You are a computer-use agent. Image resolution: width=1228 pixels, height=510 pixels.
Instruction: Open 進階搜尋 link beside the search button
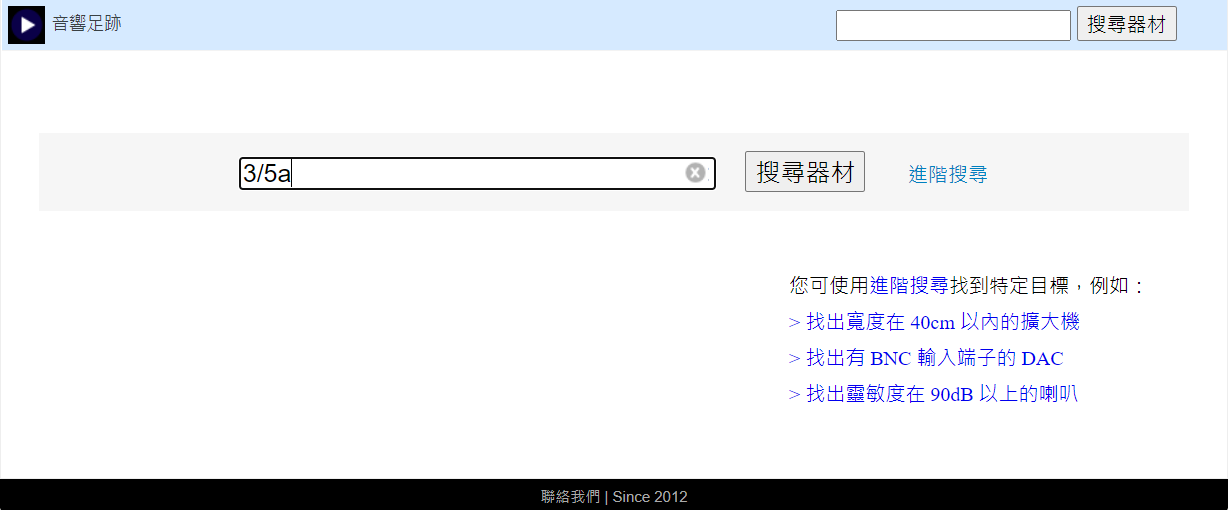pos(948,174)
